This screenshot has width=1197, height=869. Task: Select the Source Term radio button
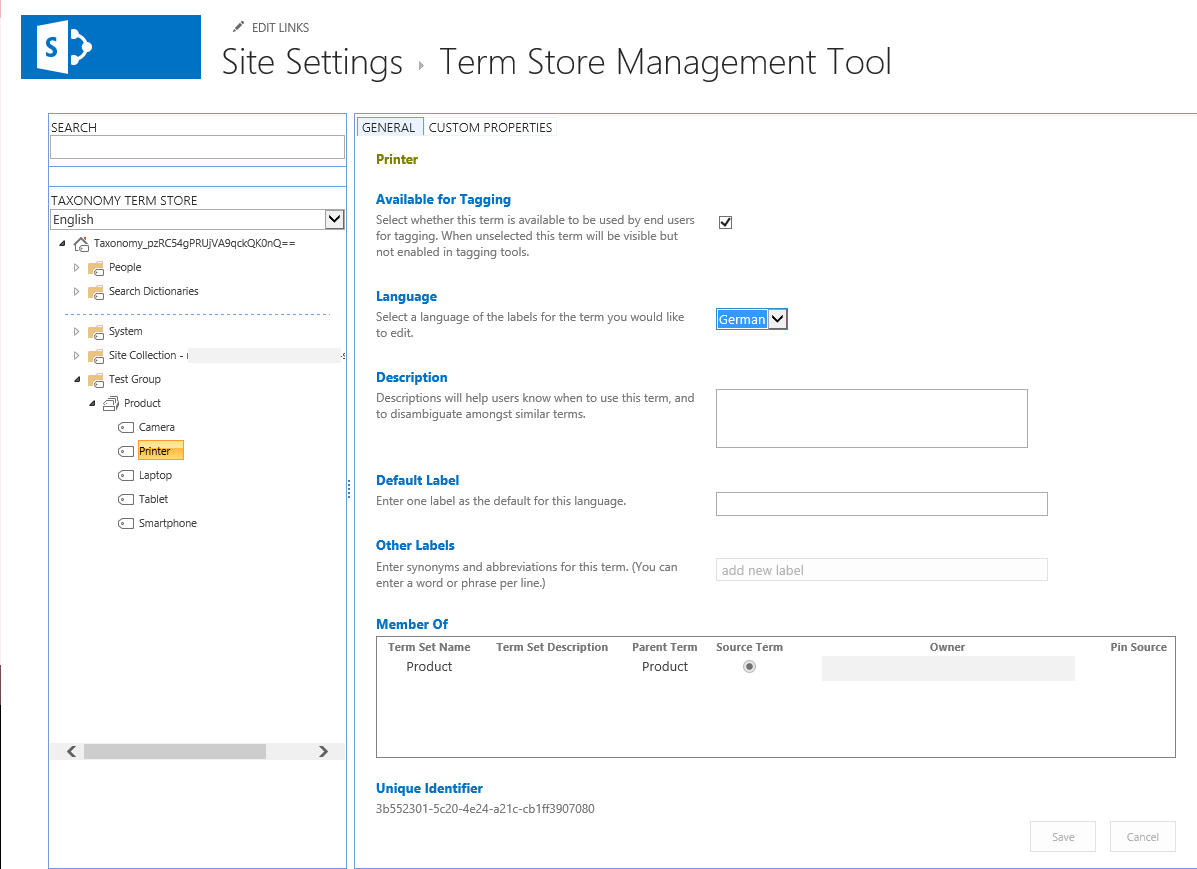click(749, 667)
